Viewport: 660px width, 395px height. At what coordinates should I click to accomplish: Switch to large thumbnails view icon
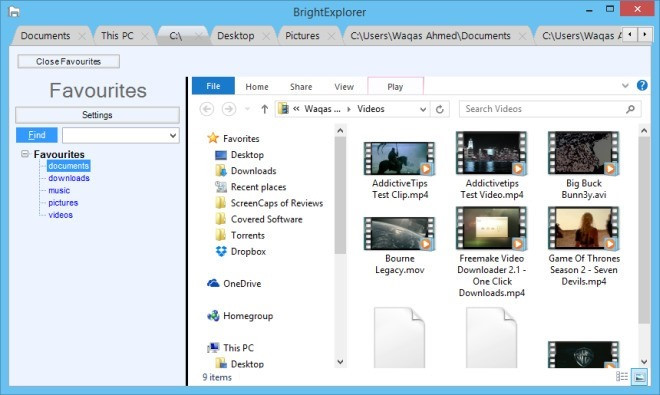pyautogui.click(x=639, y=376)
